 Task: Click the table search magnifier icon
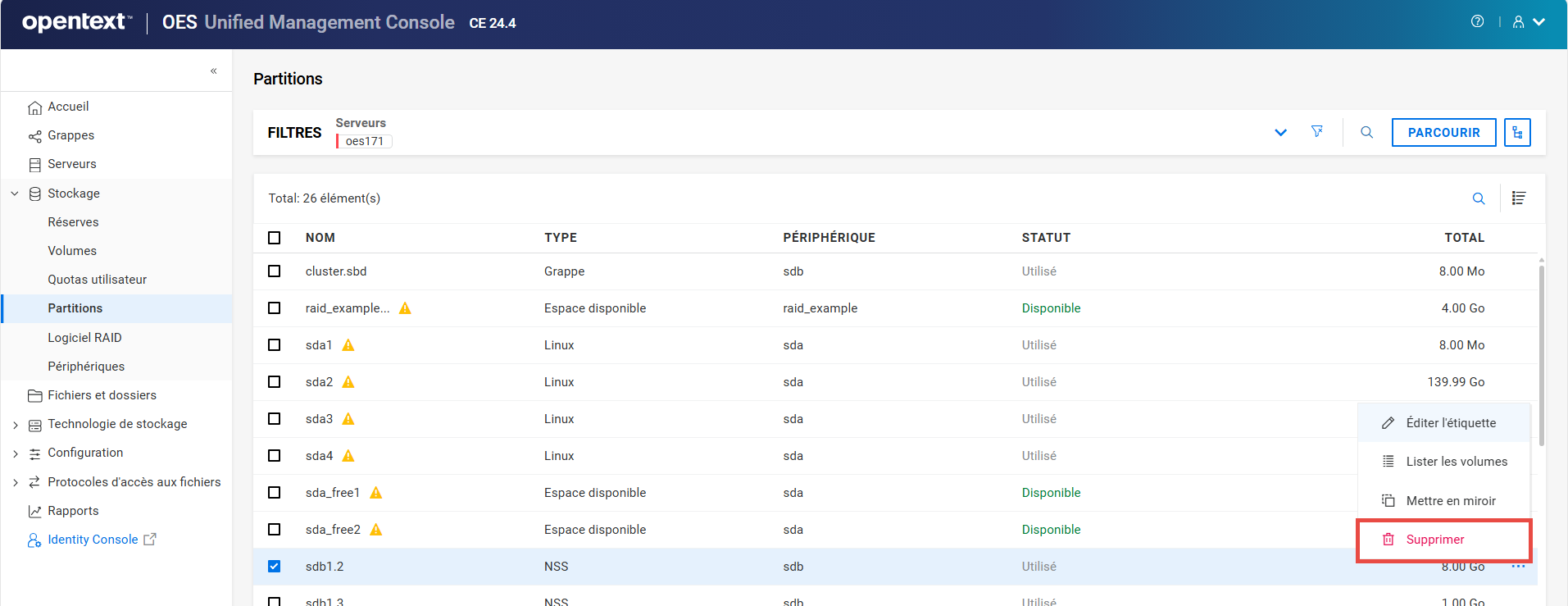(1479, 198)
